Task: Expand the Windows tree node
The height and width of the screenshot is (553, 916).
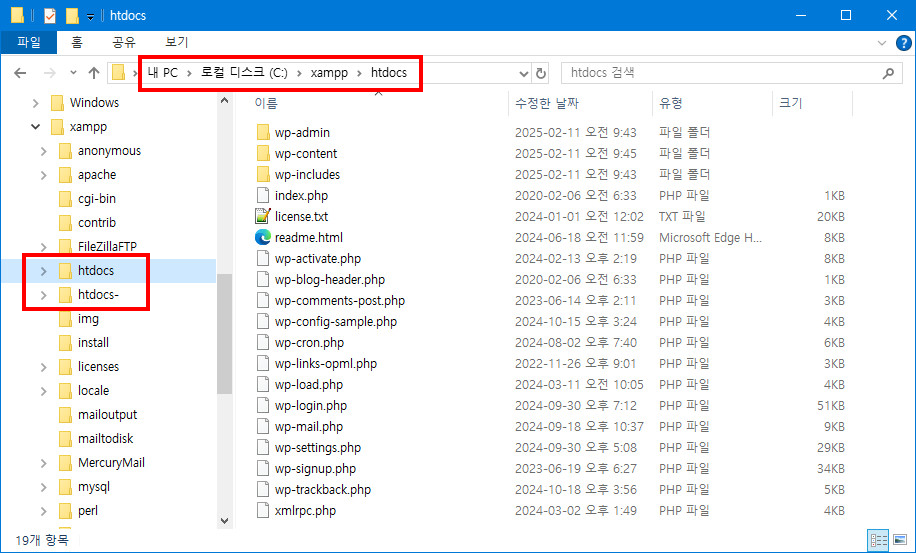Action: 36,103
